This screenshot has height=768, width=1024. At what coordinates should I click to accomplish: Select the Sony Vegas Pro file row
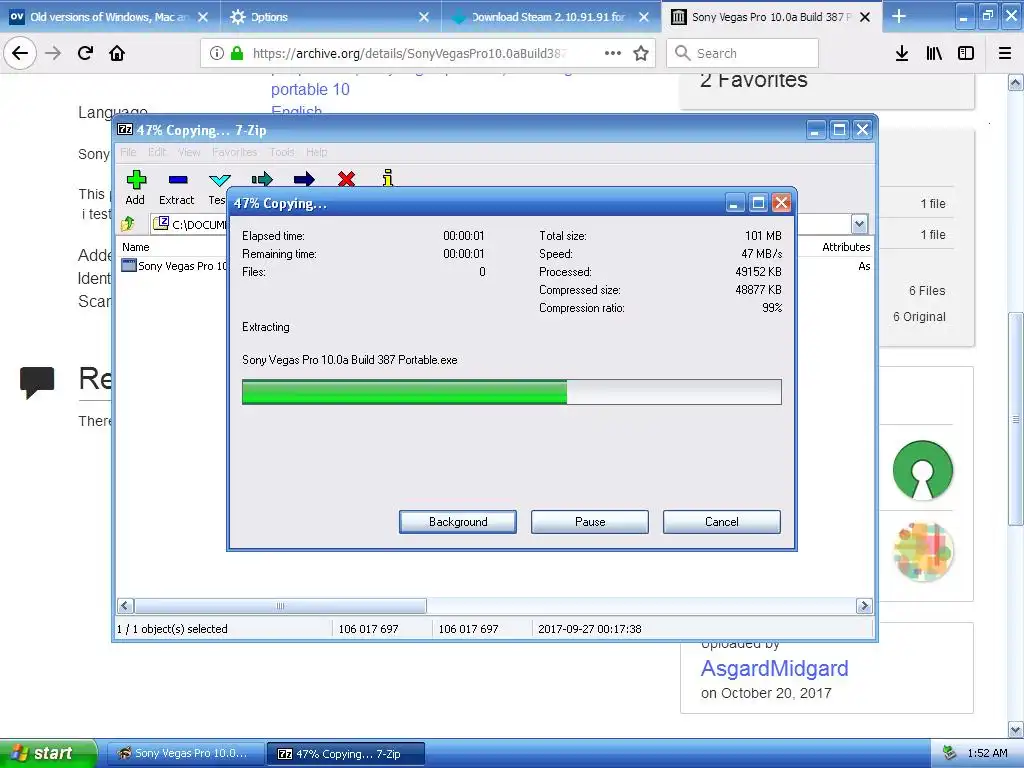[174, 266]
